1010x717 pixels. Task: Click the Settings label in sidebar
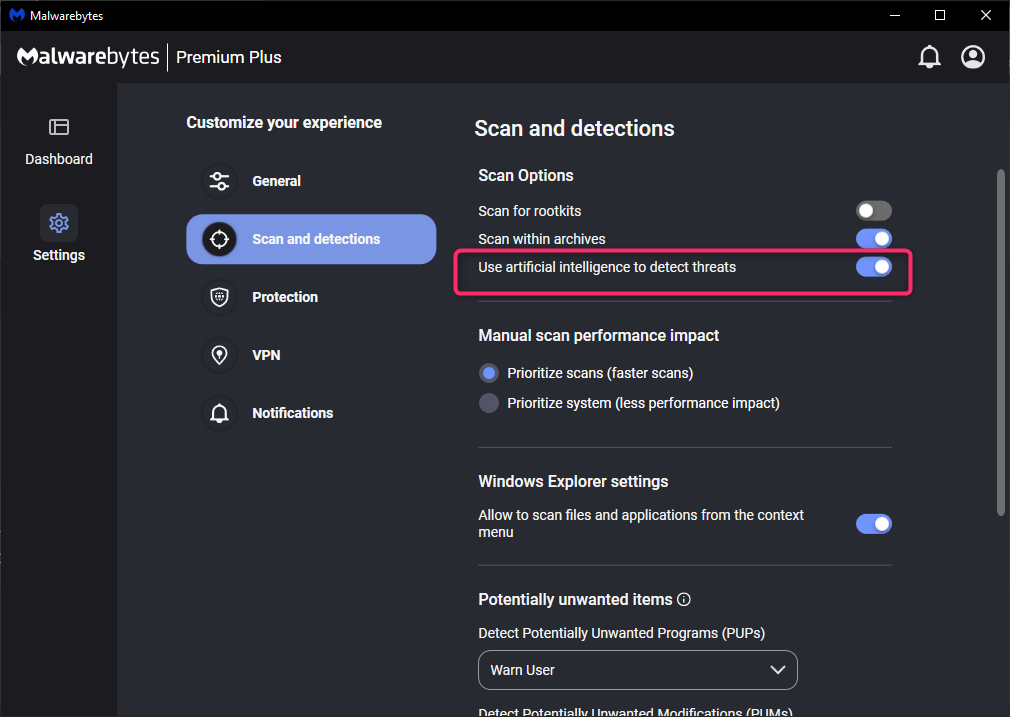point(59,255)
